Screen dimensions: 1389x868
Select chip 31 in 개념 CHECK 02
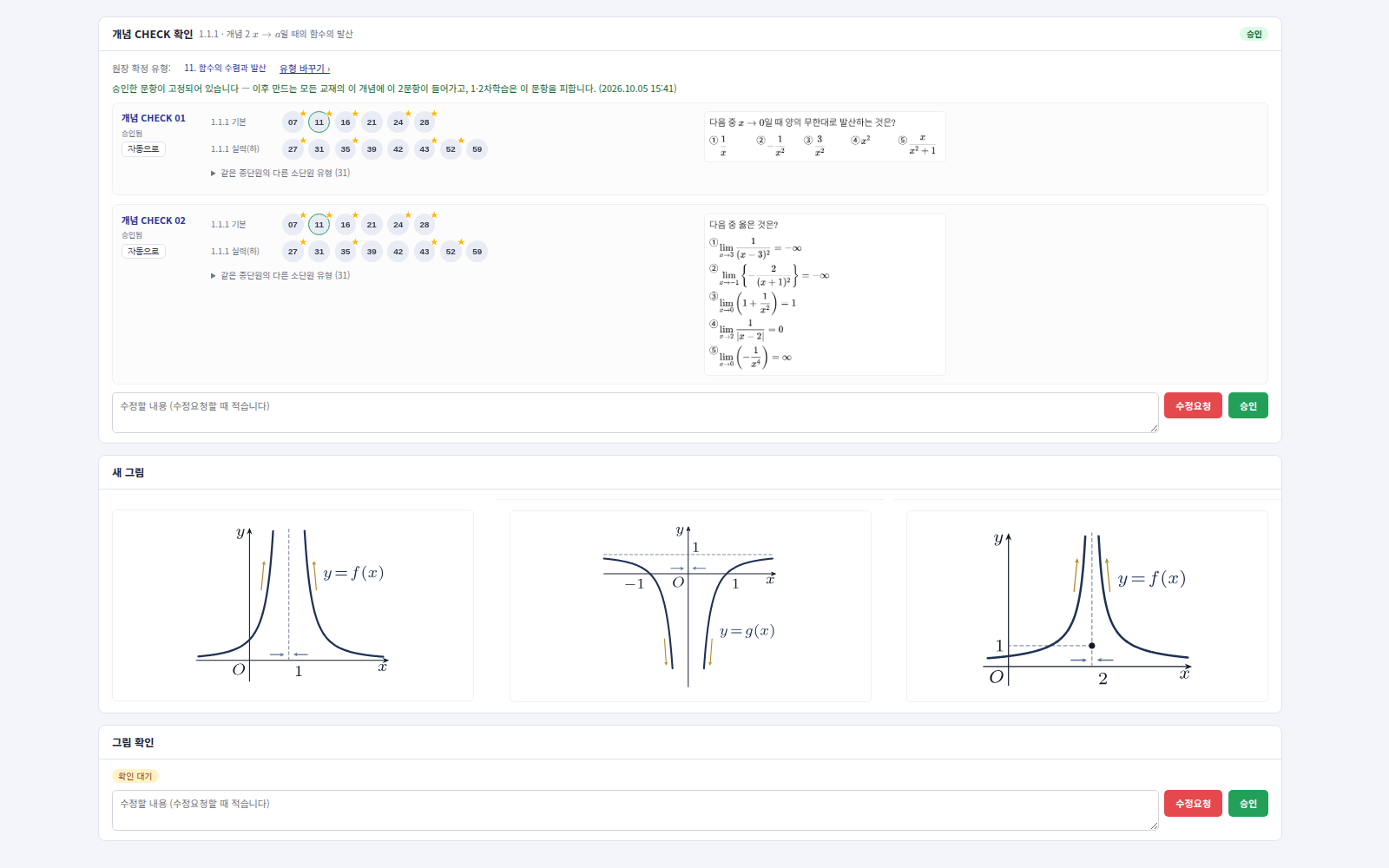[319, 252]
